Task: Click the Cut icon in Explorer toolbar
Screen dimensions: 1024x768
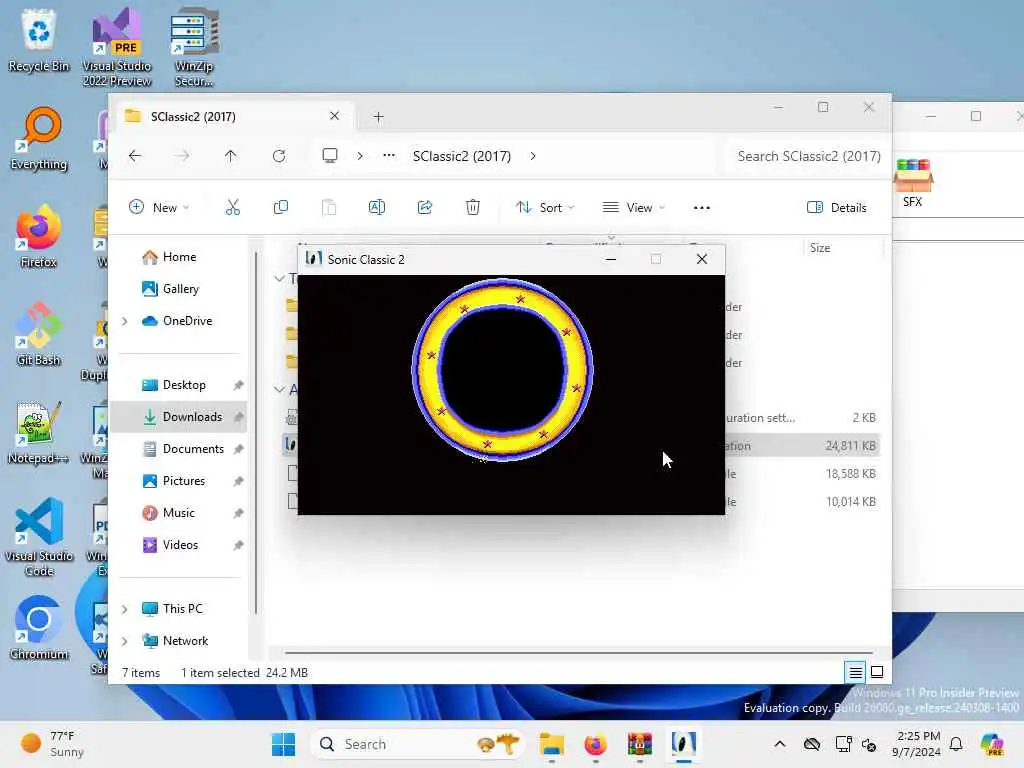Action: coord(232,208)
